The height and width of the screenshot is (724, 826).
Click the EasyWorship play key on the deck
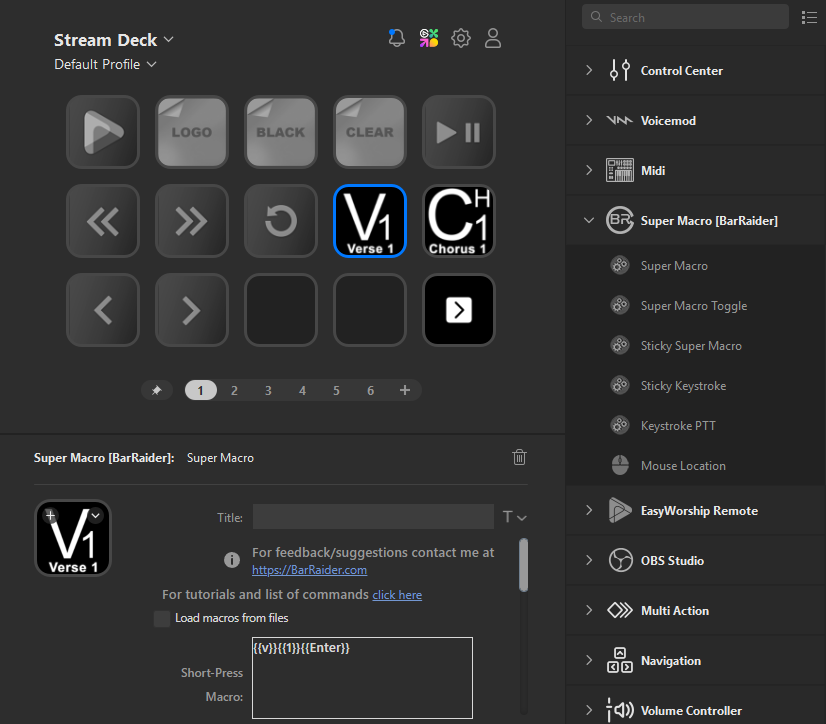[103, 132]
